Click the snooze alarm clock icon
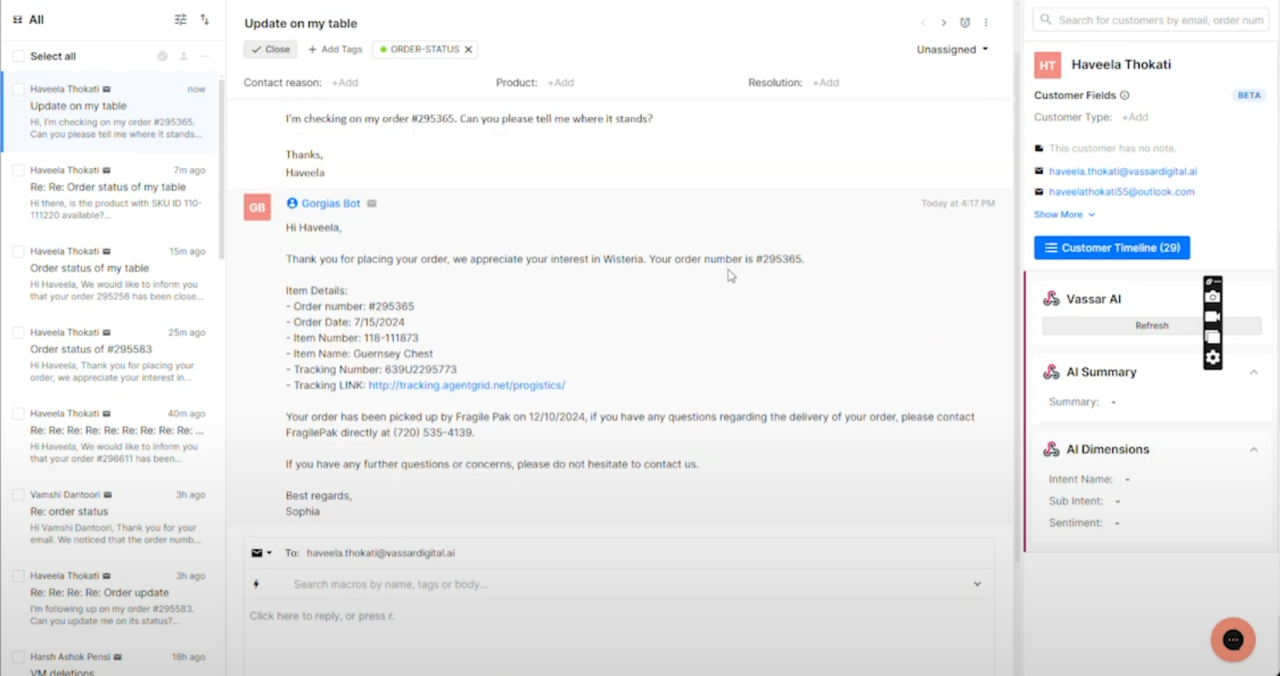The image size is (1280, 676). coord(965,23)
